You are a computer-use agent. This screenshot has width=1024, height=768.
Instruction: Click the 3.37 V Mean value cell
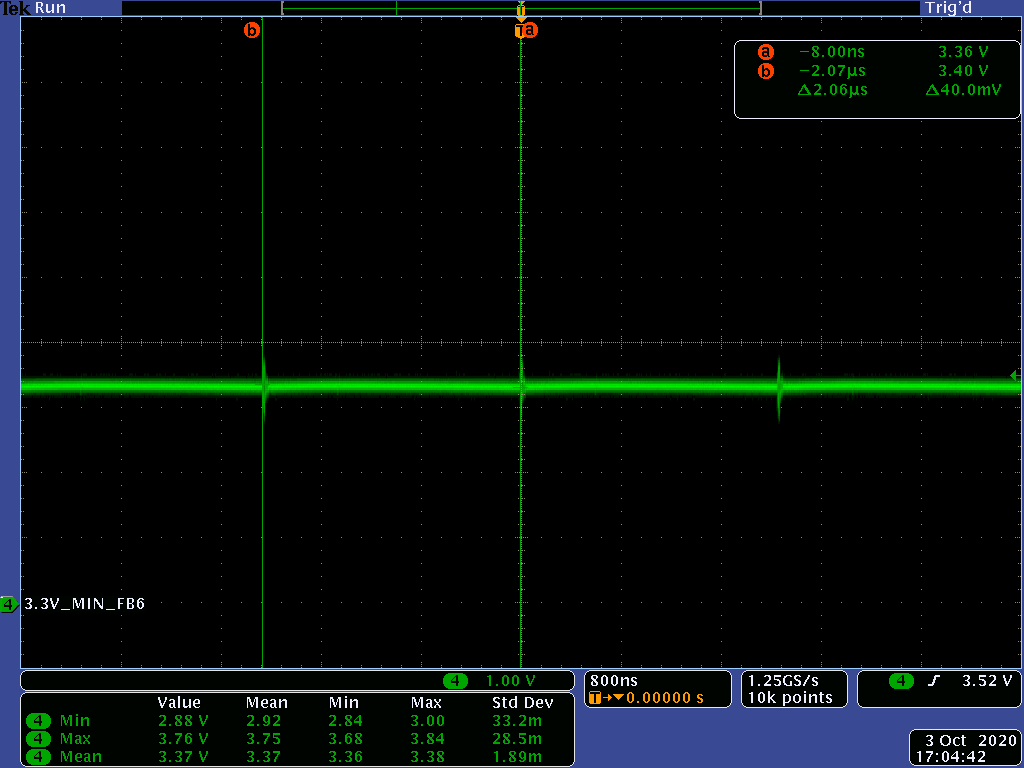tap(184, 757)
